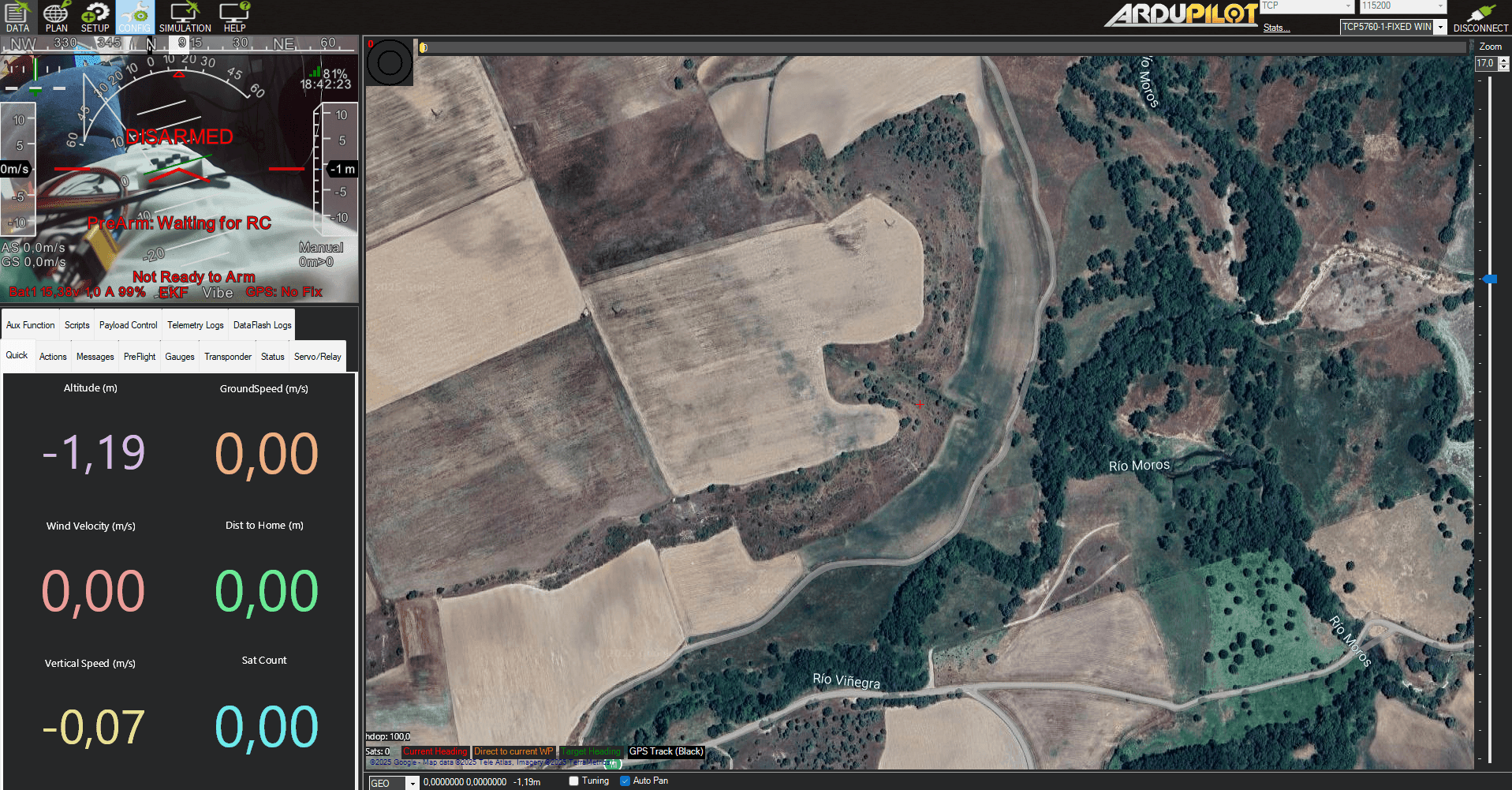
Task: Click the circular joystick icon on map
Action: coord(390,63)
